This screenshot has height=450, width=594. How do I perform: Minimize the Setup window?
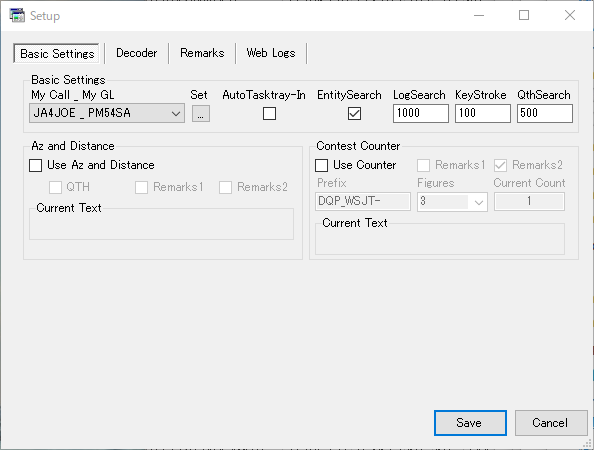479,16
